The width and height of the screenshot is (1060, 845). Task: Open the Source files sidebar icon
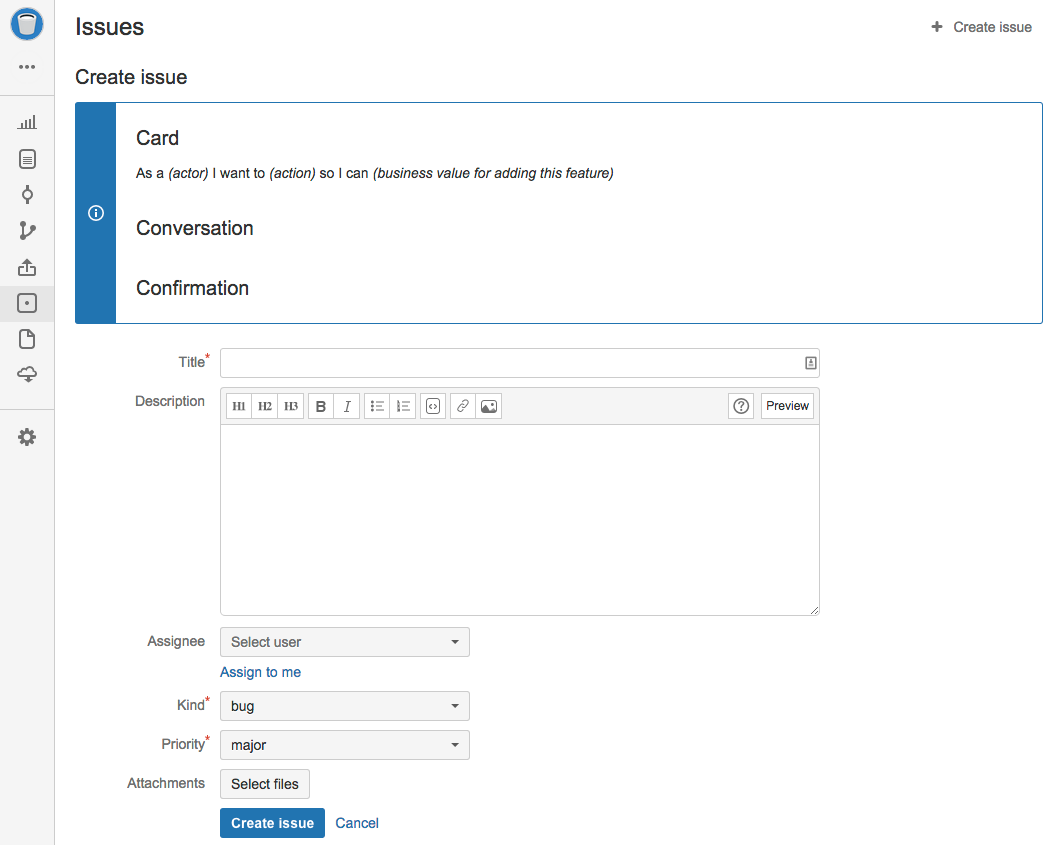27,158
